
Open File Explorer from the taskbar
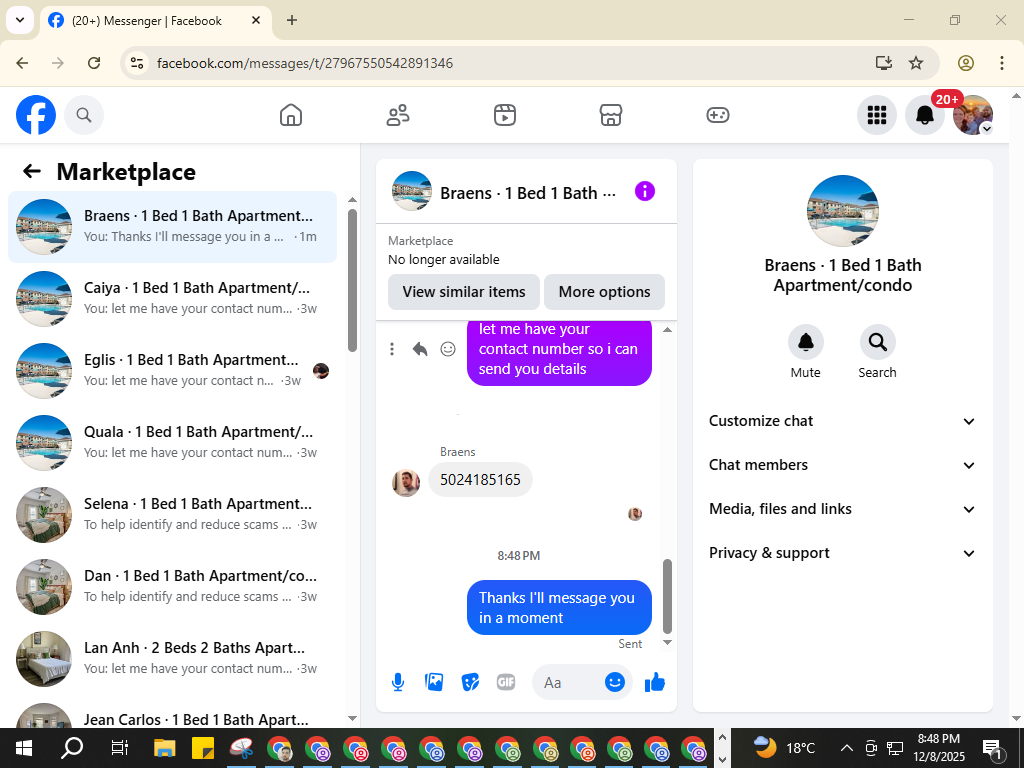click(x=165, y=748)
